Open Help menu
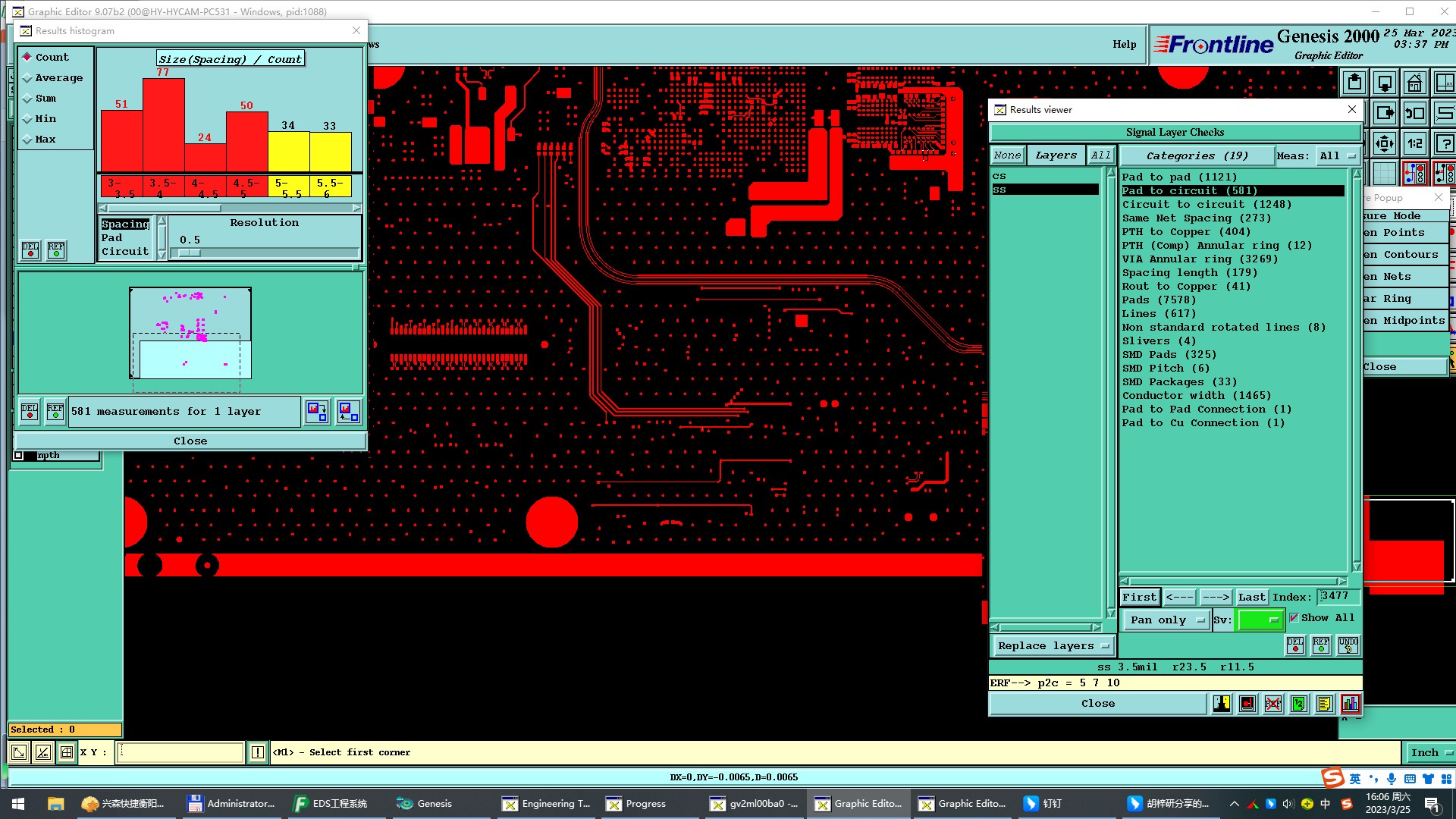1456x819 pixels. click(1124, 44)
